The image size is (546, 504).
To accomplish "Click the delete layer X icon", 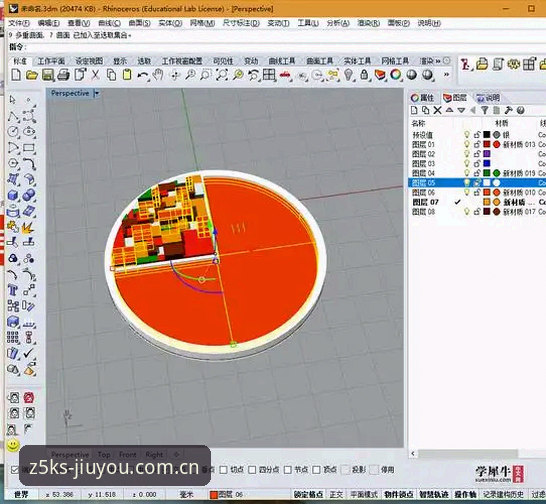I will pyautogui.click(x=437, y=110).
